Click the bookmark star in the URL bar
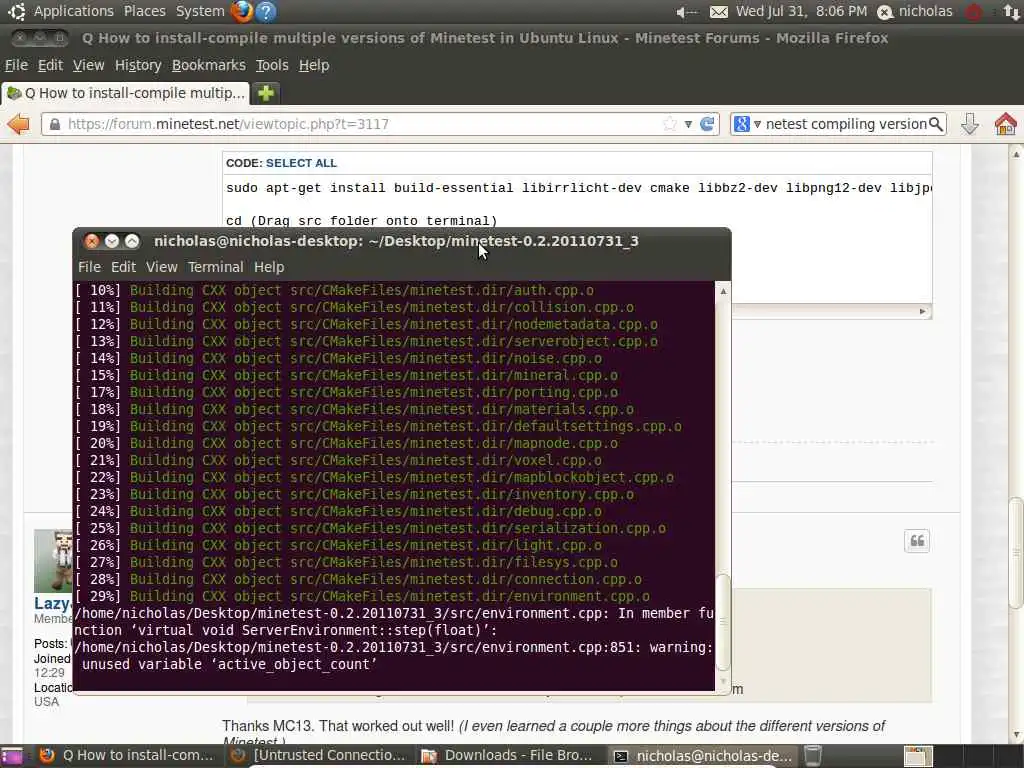Screen dimensions: 1024x768 click(x=669, y=123)
